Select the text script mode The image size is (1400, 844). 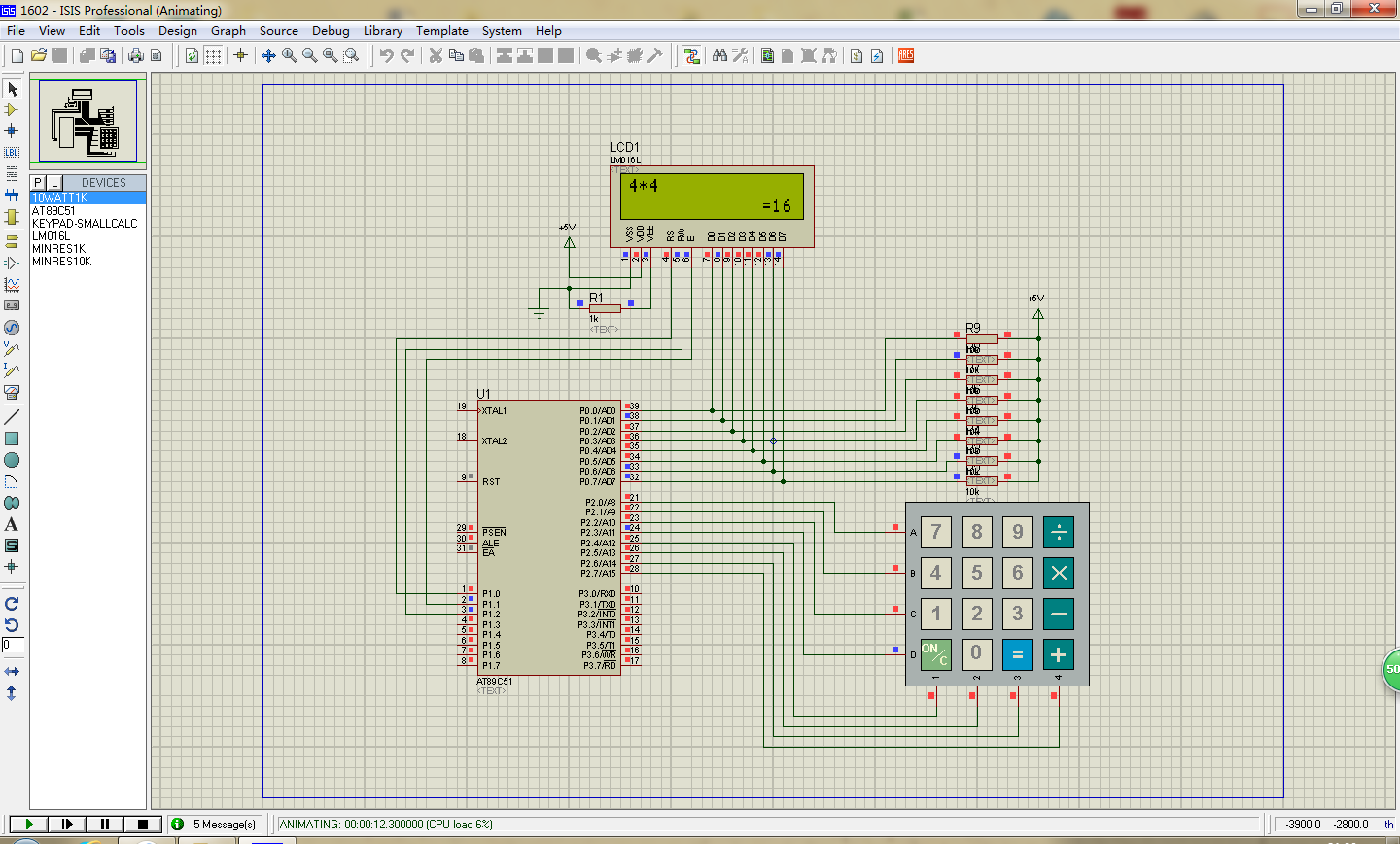[x=12, y=174]
